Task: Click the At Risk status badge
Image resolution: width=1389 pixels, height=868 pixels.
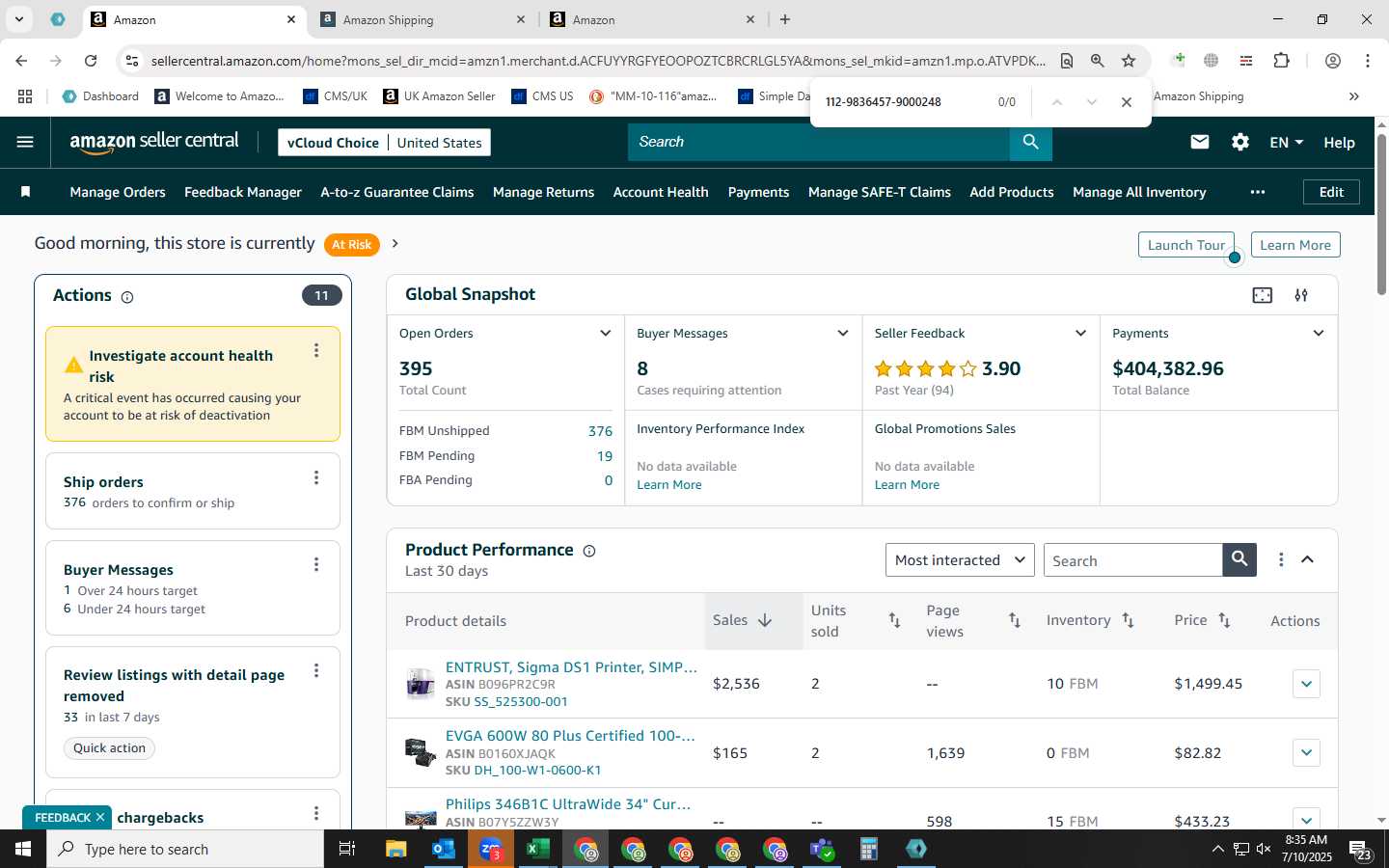Action: point(351,245)
